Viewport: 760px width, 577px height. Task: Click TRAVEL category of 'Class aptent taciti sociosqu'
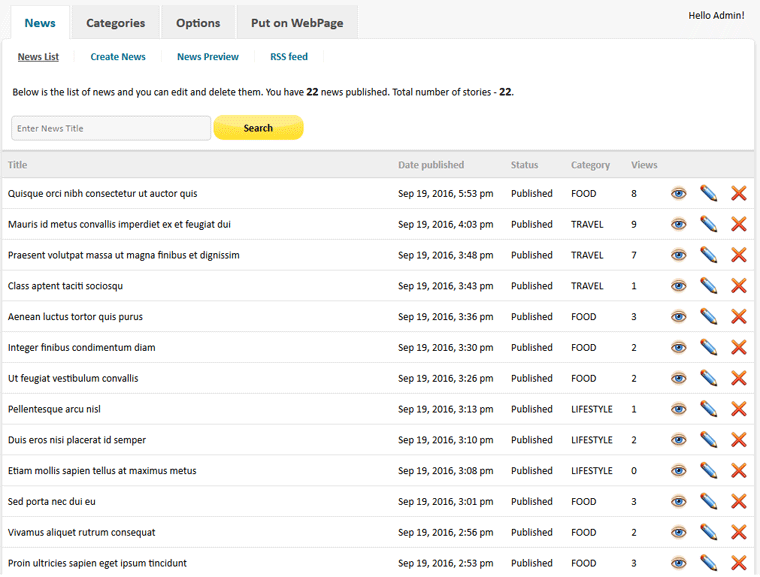pyautogui.click(x=587, y=286)
